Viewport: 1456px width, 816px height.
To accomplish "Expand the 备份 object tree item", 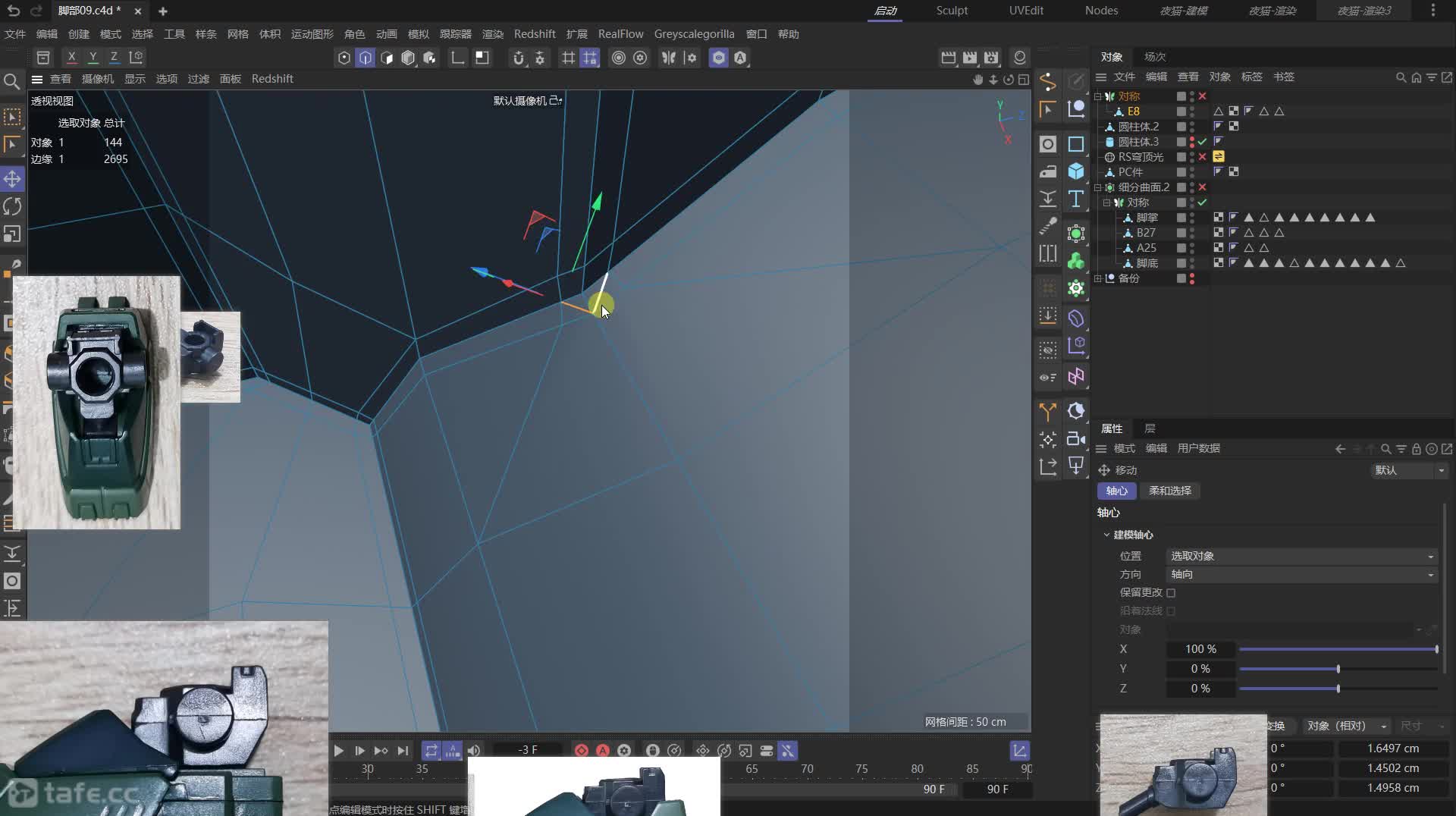I will tap(1097, 278).
